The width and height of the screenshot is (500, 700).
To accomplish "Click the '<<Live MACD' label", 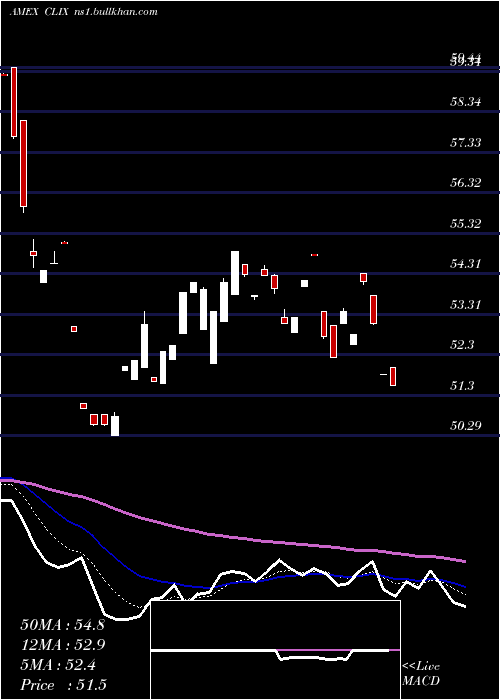I will pos(421,674).
